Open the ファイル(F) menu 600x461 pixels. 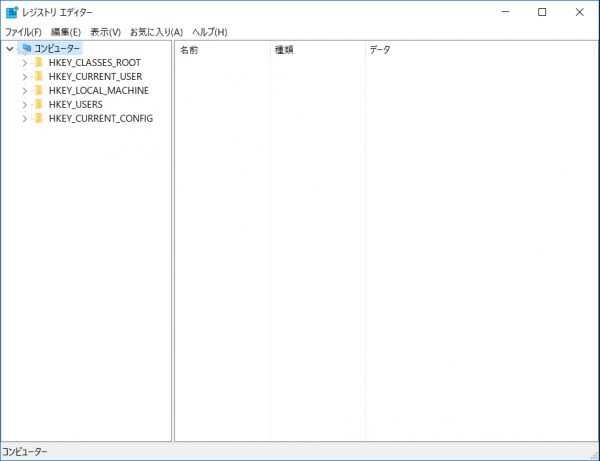(x=23, y=32)
